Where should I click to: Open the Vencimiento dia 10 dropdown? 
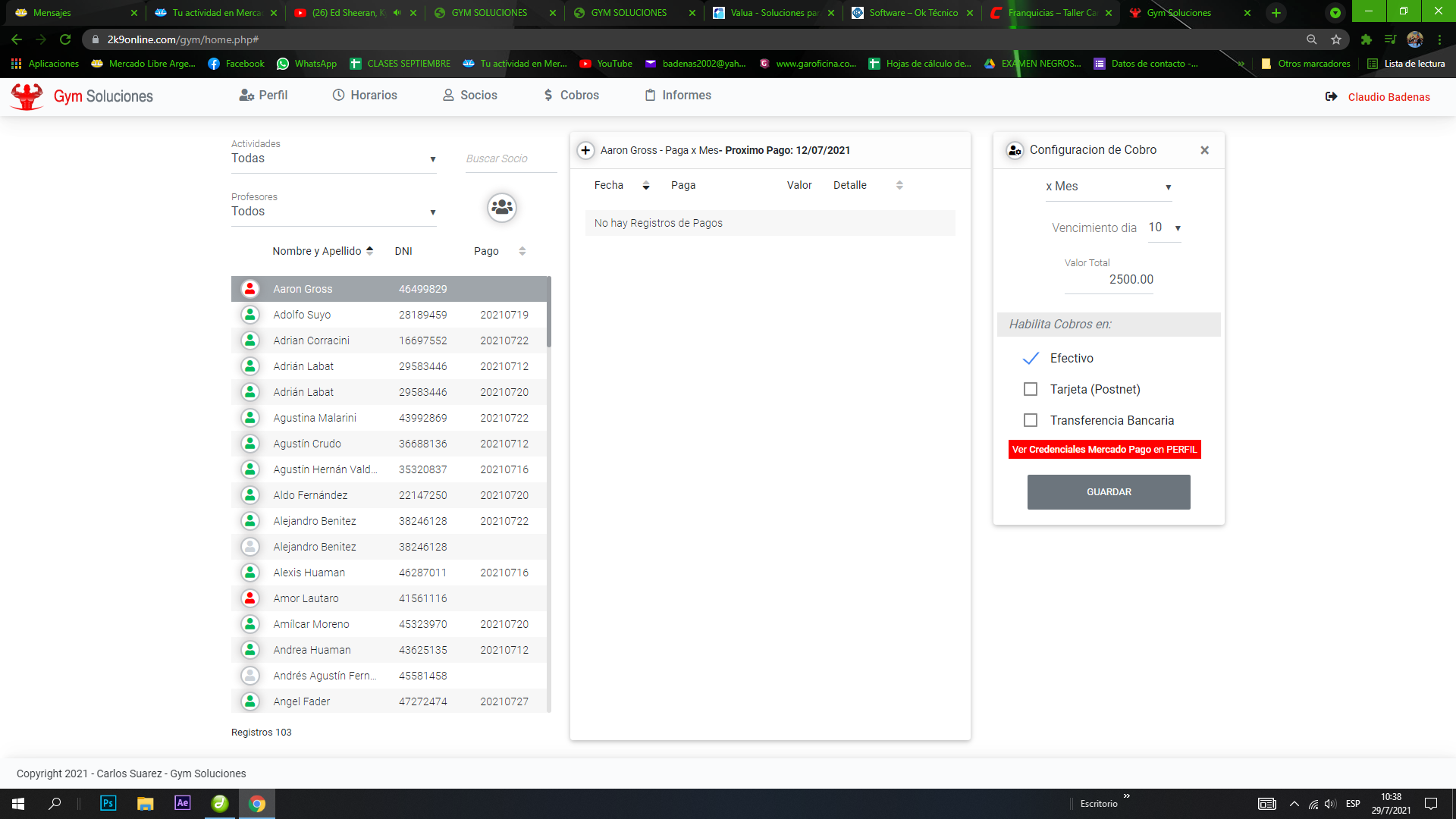pyautogui.click(x=1164, y=227)
